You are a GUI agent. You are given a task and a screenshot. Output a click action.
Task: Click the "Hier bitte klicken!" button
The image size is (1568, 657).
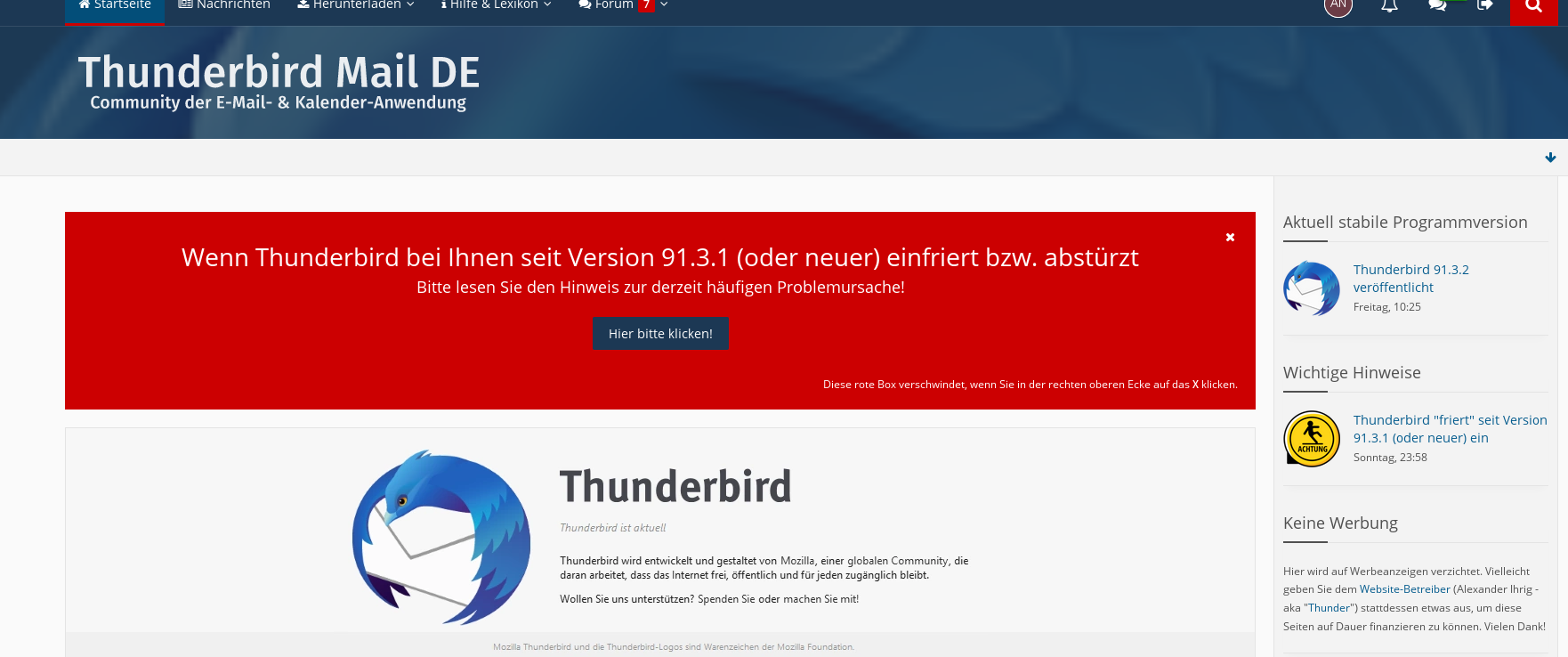click(x=660, y=334)
